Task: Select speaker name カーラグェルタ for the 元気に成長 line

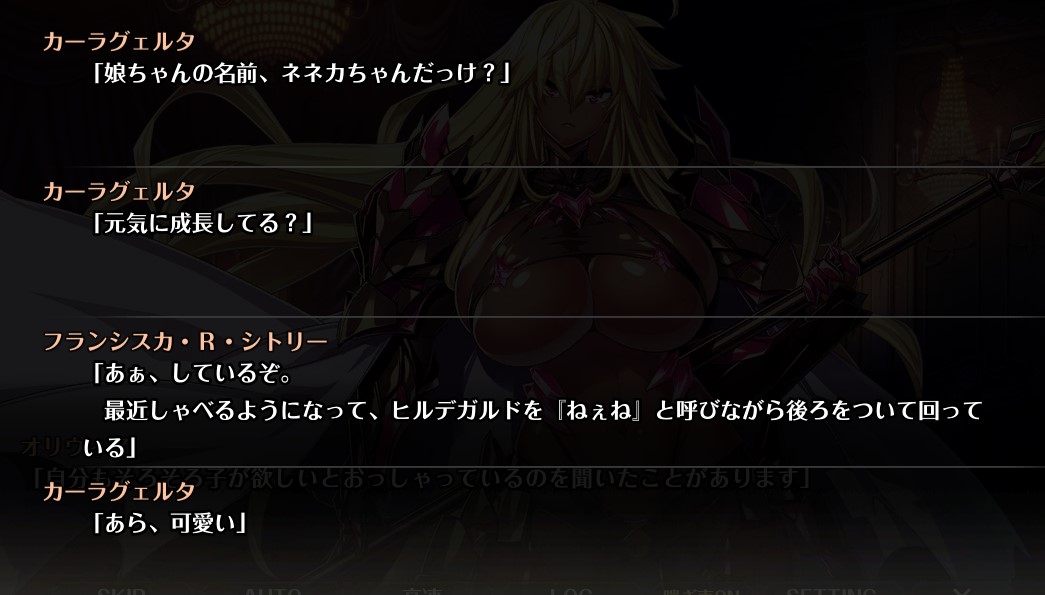Action: coord(119,192)
